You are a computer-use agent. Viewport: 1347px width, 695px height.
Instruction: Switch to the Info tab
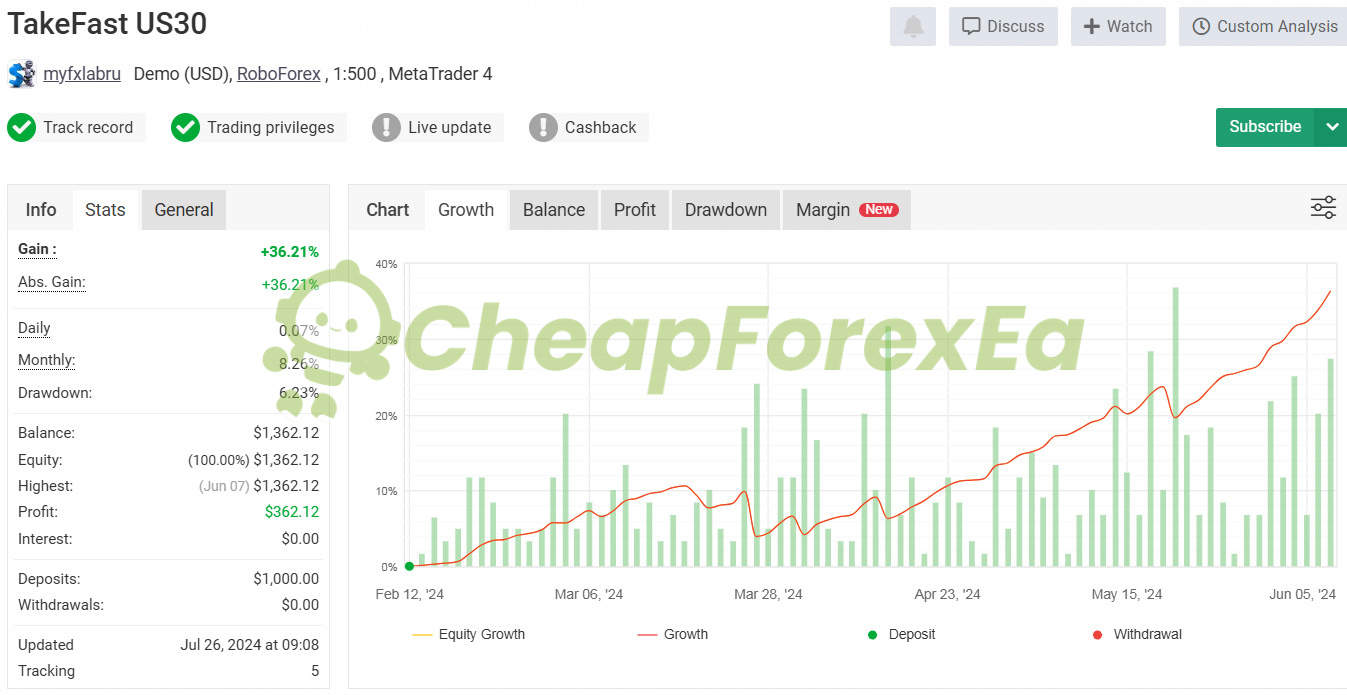coord(41,210)
